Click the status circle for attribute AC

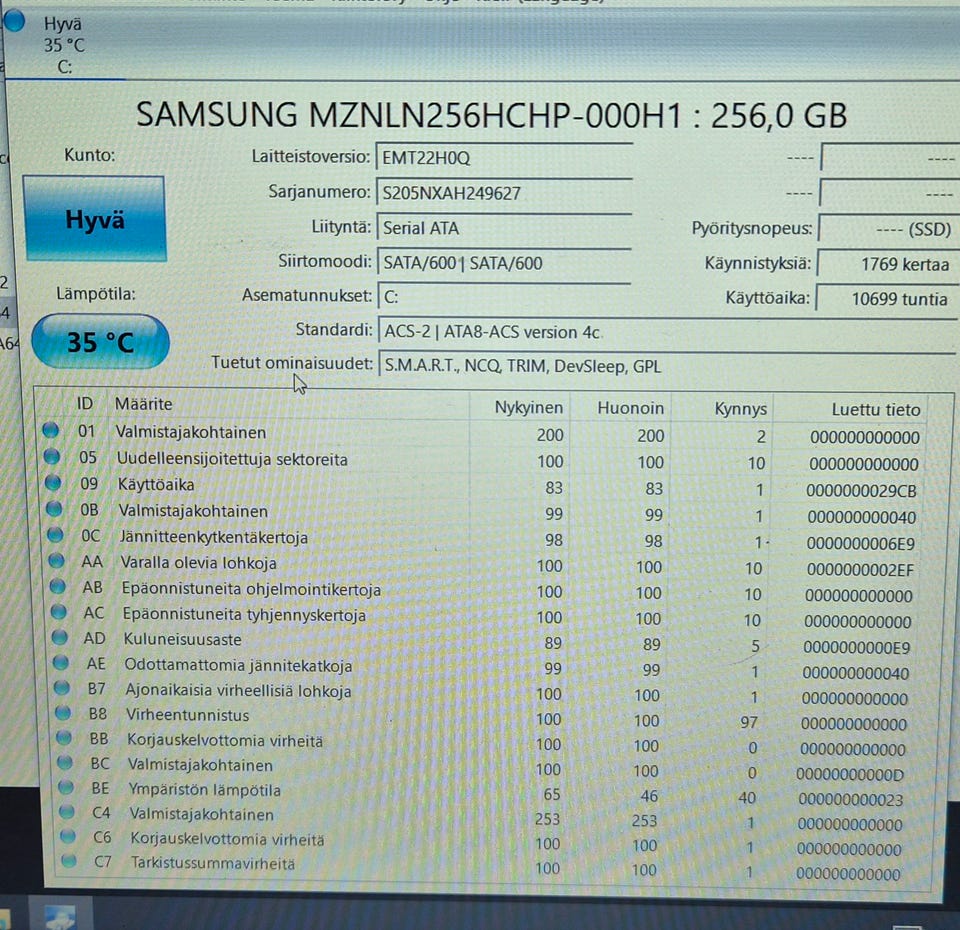(x=59, y=611)
